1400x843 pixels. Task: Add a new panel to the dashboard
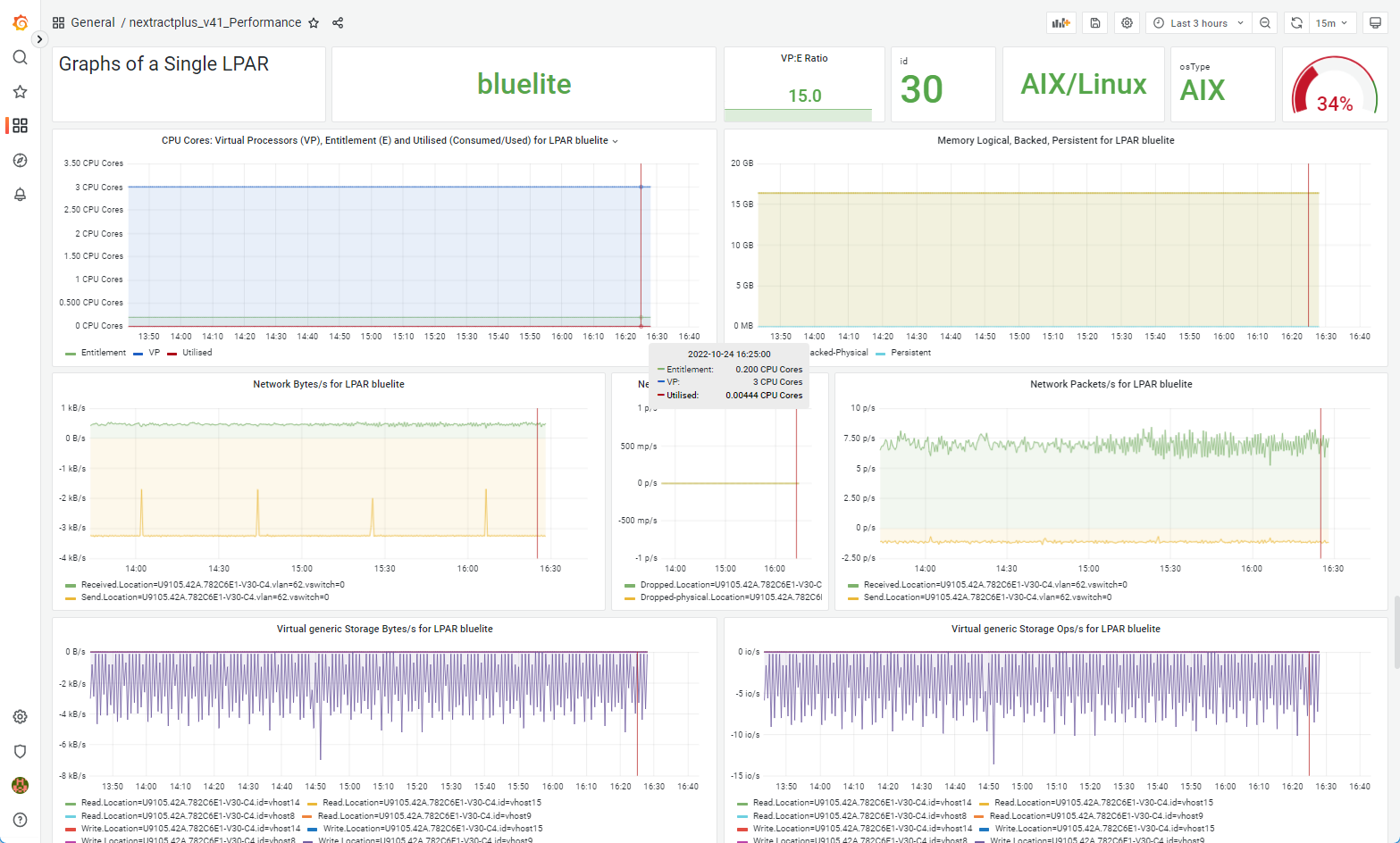[1061, 23]
